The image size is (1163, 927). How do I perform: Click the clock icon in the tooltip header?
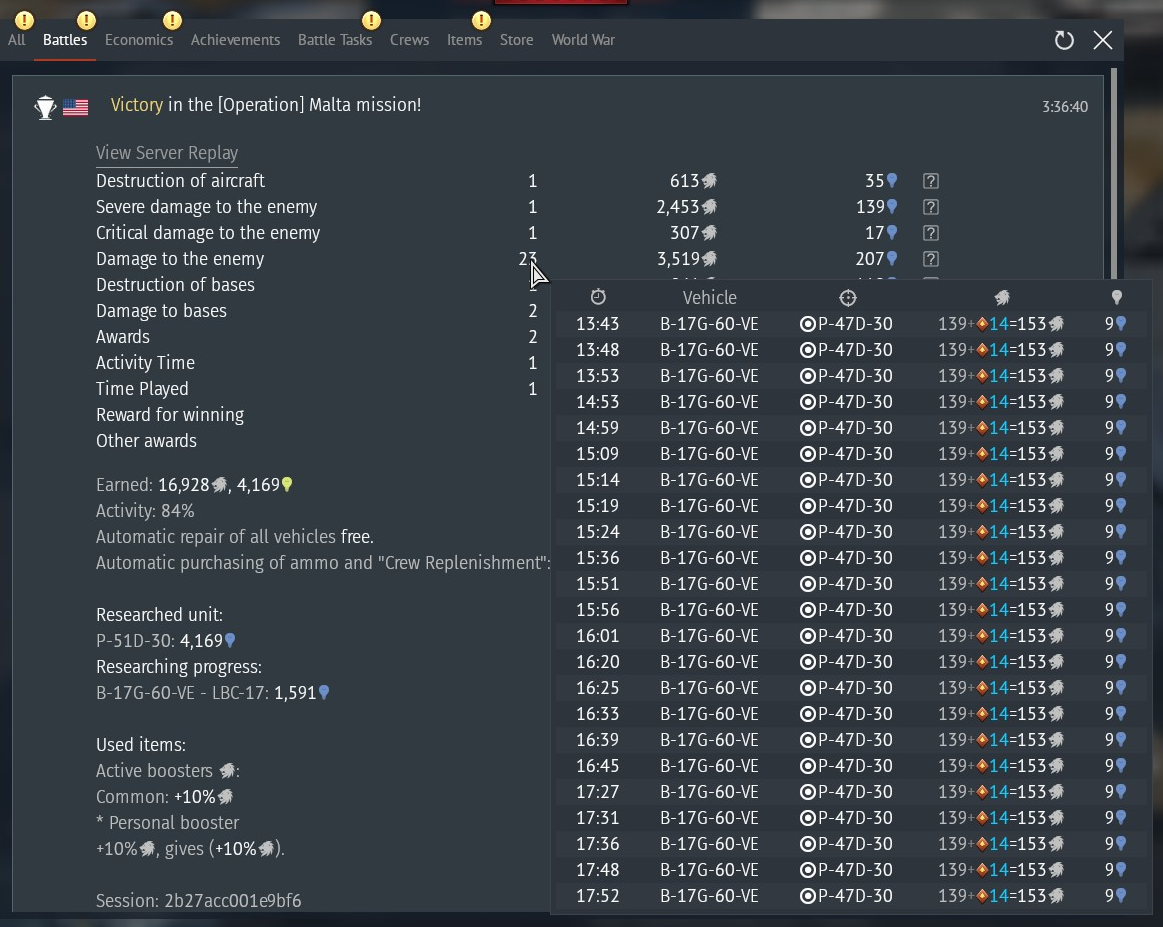coord(598,297)
